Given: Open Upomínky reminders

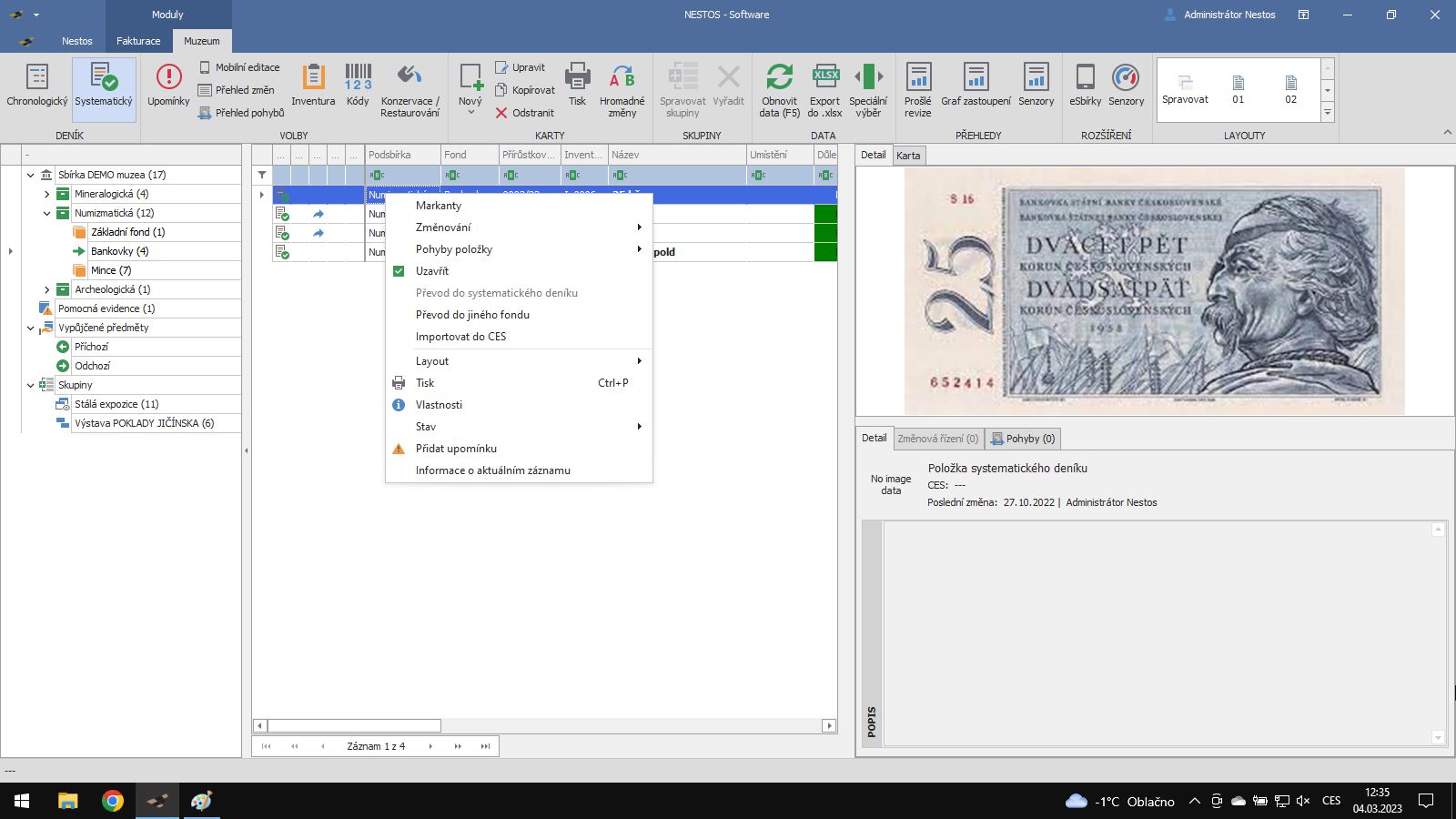Looking at the screenshot, I should click(168, 87).
